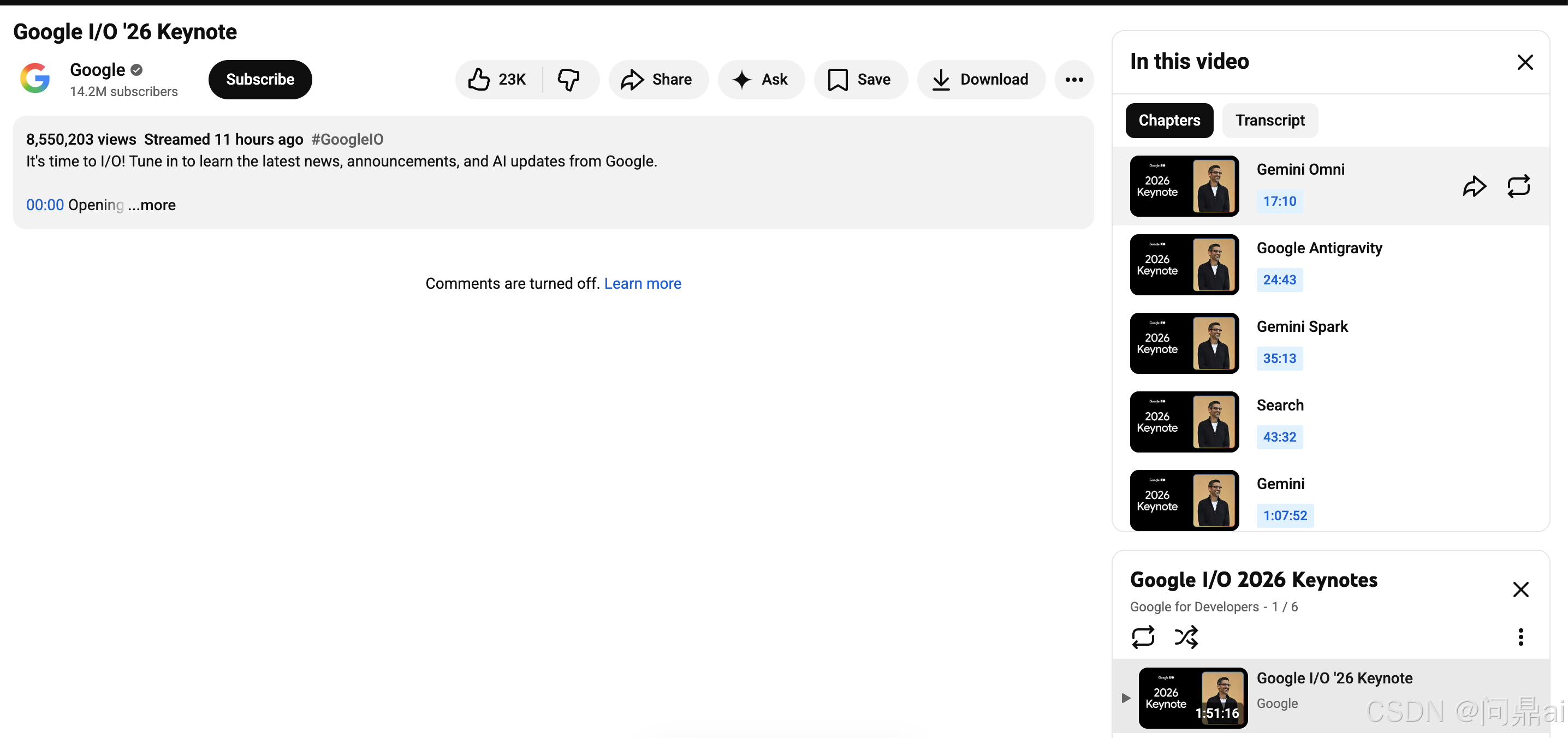Click the Google I/O 2026 Keynotes playlist heading
Screen dimensions: 1568x738
click(1254, 580)
